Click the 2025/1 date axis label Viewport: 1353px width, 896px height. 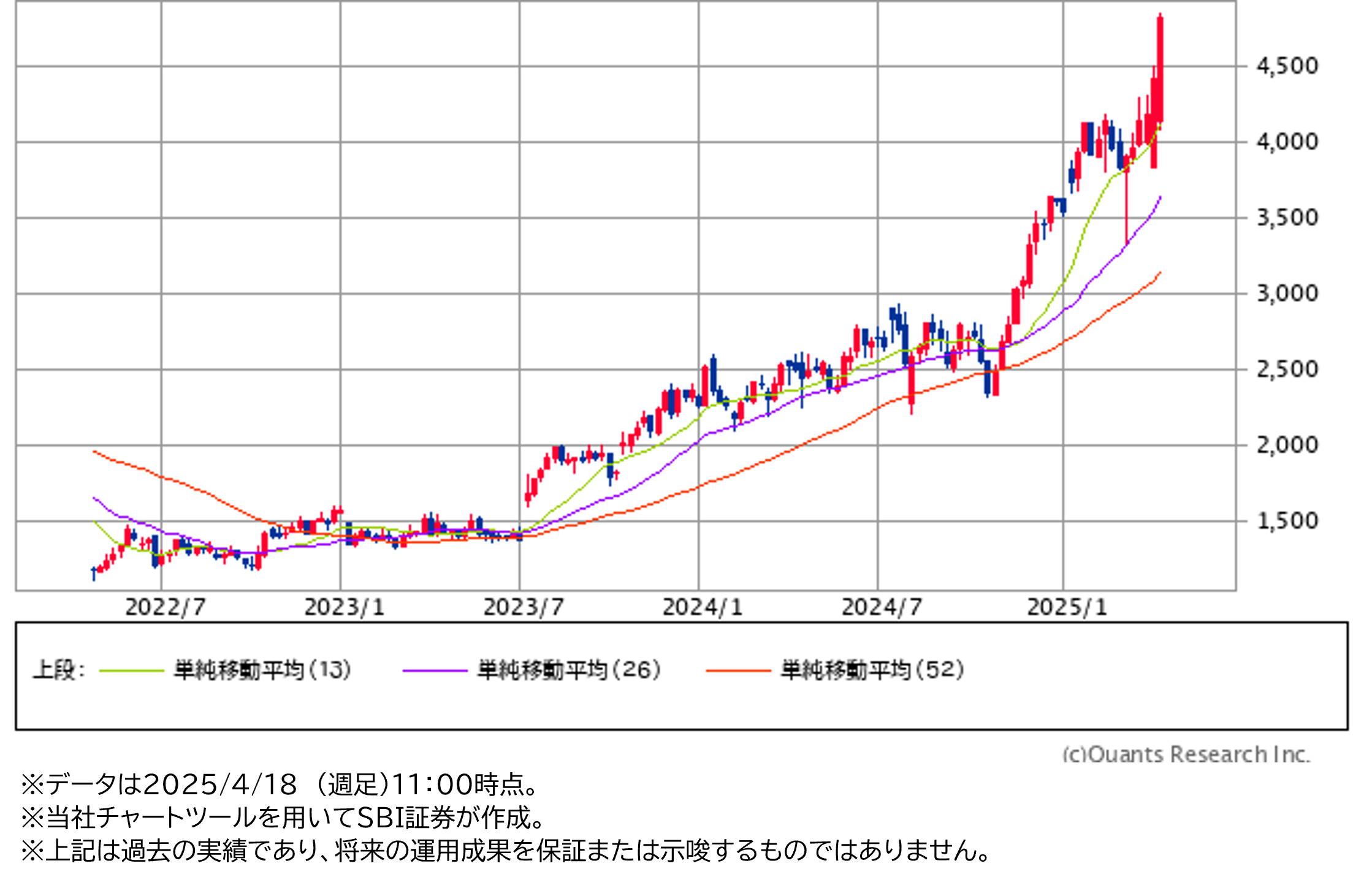[x=1067, y=607]
